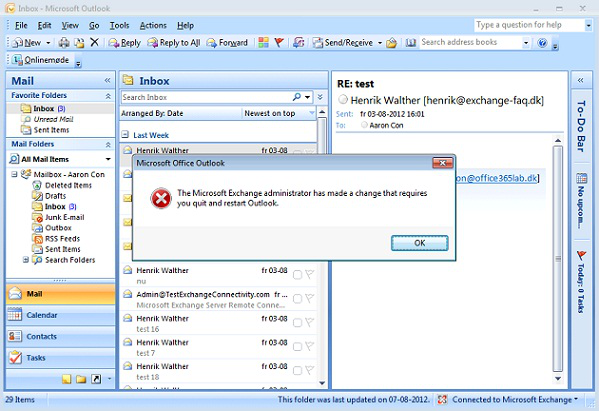
Task: Click the Search Inbox field
Action: tap(206, 97)
